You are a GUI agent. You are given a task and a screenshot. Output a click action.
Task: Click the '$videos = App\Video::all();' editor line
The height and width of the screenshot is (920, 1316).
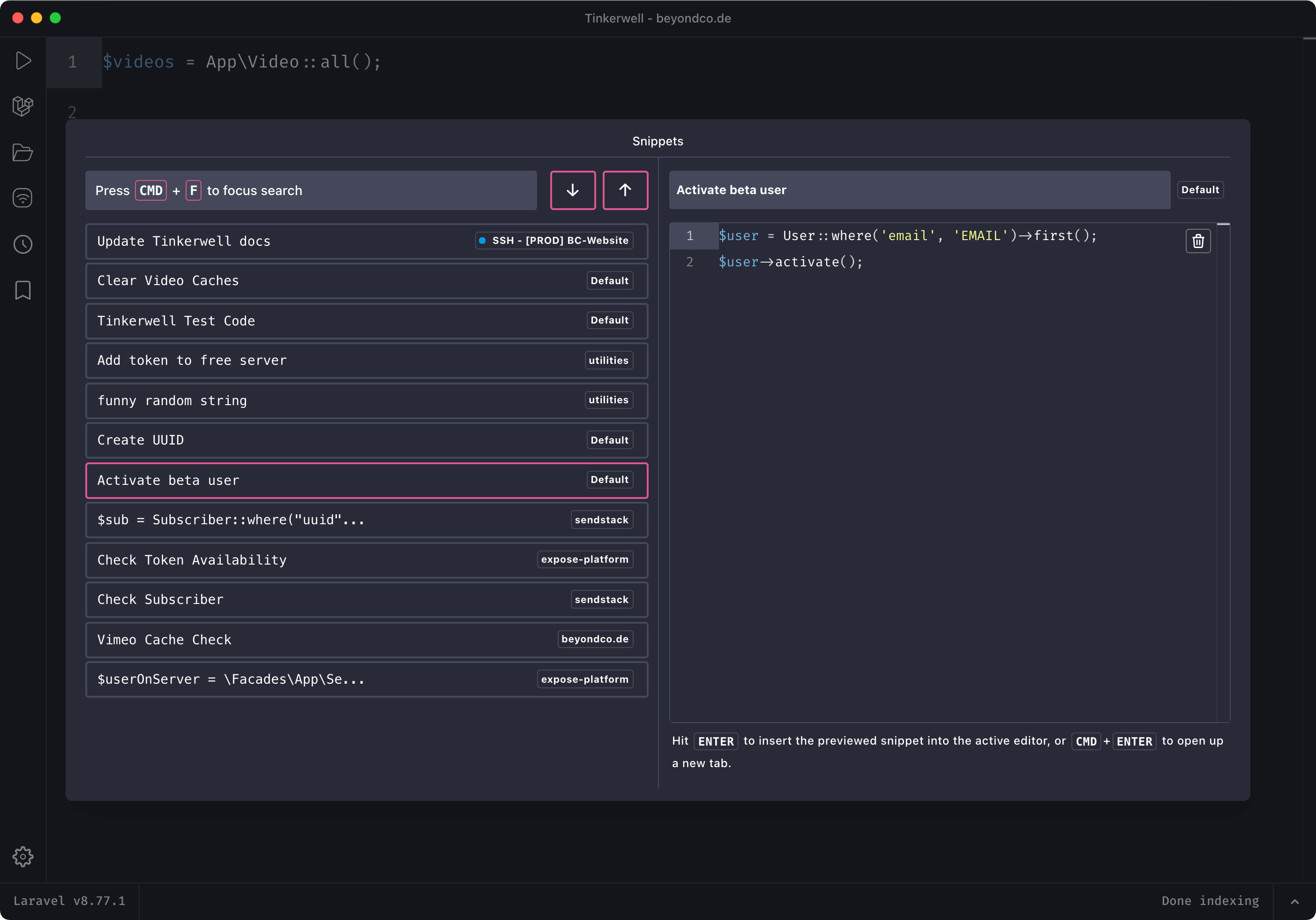pyautogui.click(x=241, y=62)
